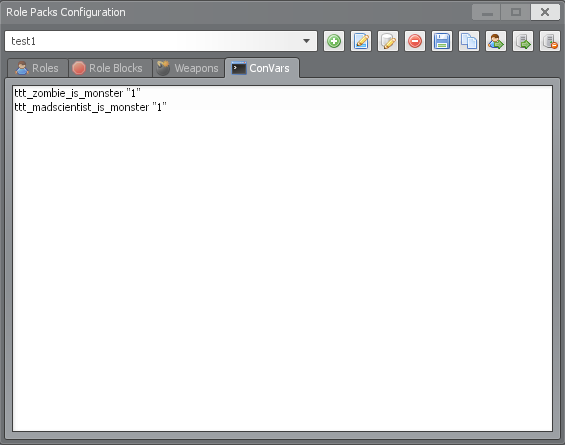Close the Role Packs Configuration window
This screenshot has height=445, width=565.
pos(545,12)
